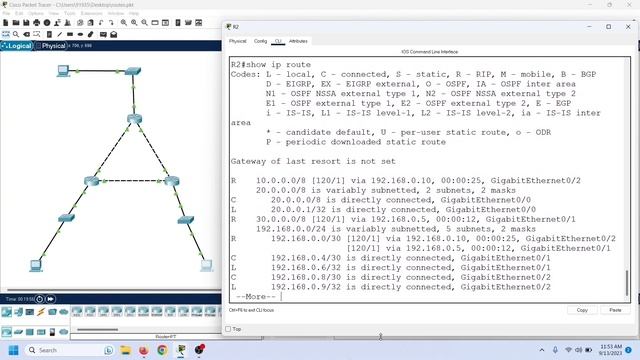The width and height of the screenshot is (640, 360).
Task: Select the lower-right switch in topology
Action: coord(186,220)
